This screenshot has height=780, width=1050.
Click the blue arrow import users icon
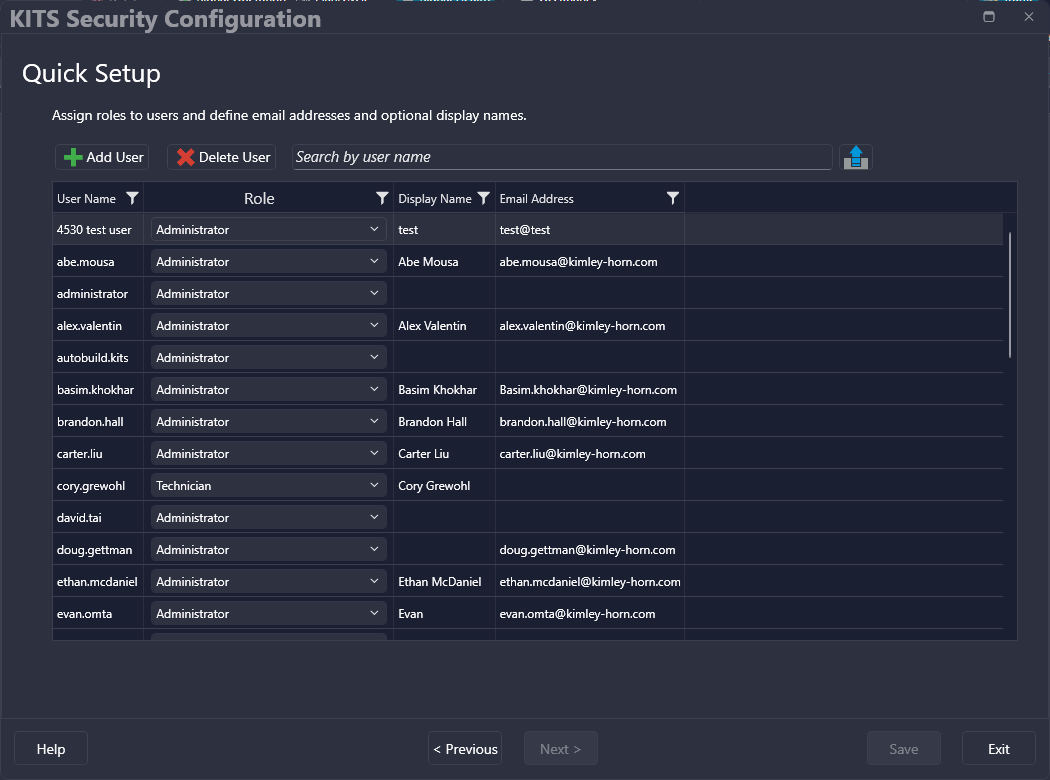855,157
